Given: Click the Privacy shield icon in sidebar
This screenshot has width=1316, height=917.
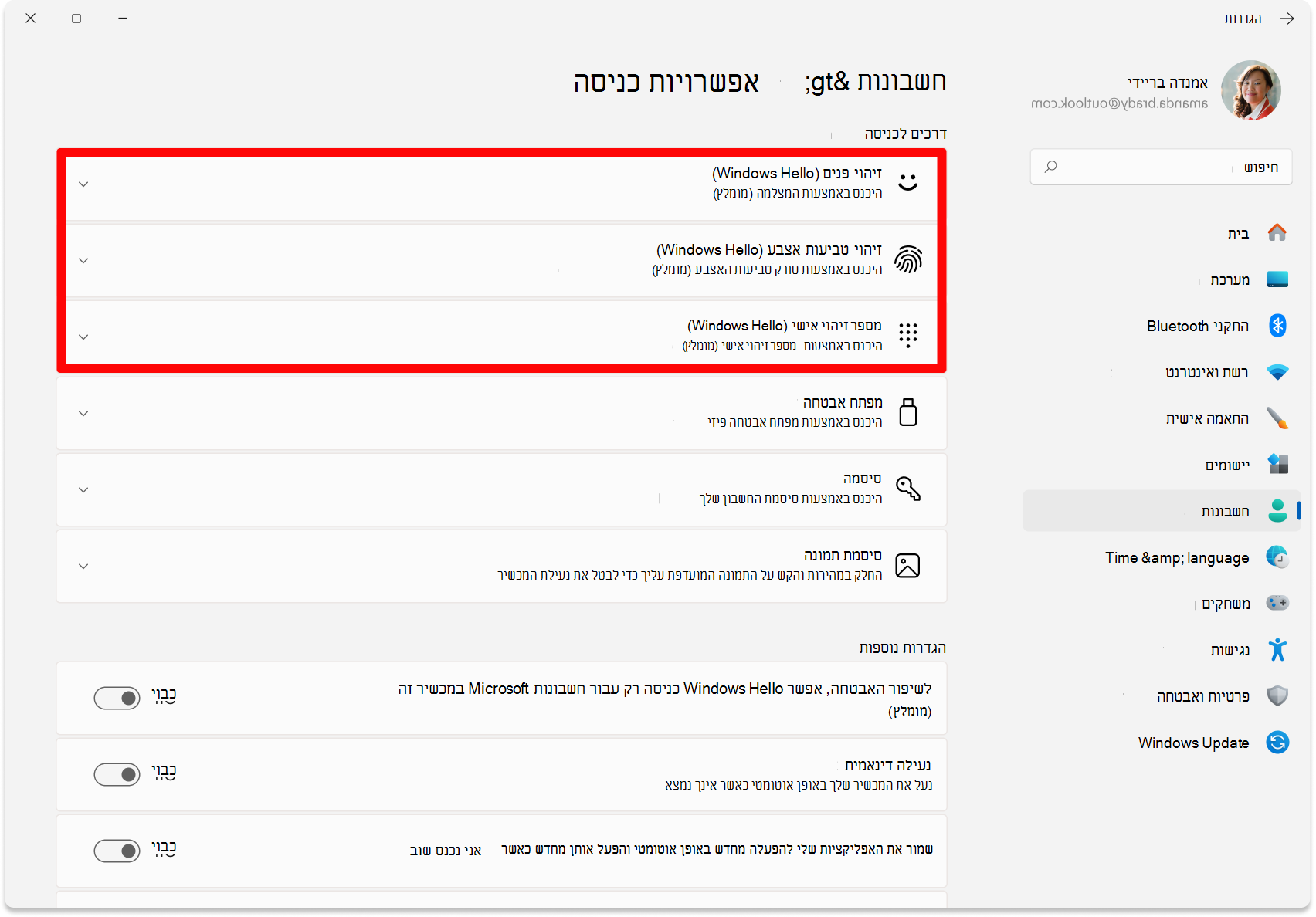Looking at the screenshot, I should point(1277,695).
